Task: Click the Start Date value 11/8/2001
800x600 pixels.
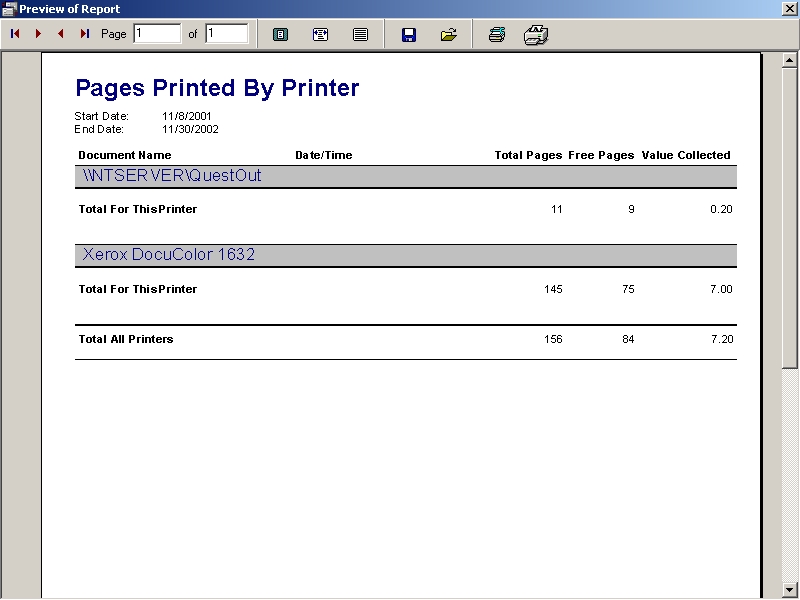Action: (187, 116)
